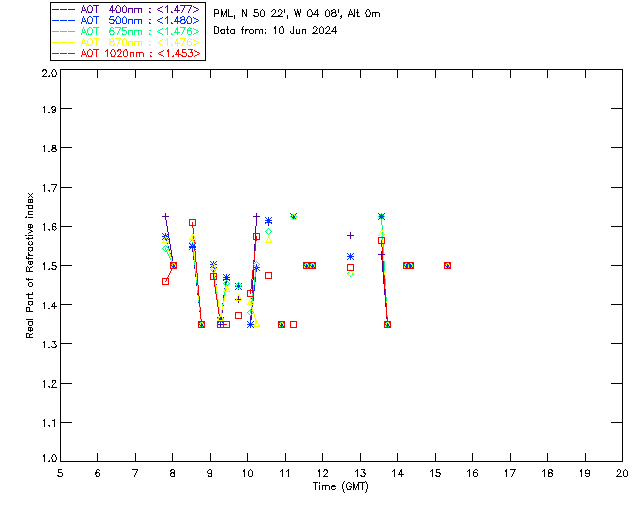Click the y-axis tick label 1.4
Viewport: 640px width, 512px height.
49,305
